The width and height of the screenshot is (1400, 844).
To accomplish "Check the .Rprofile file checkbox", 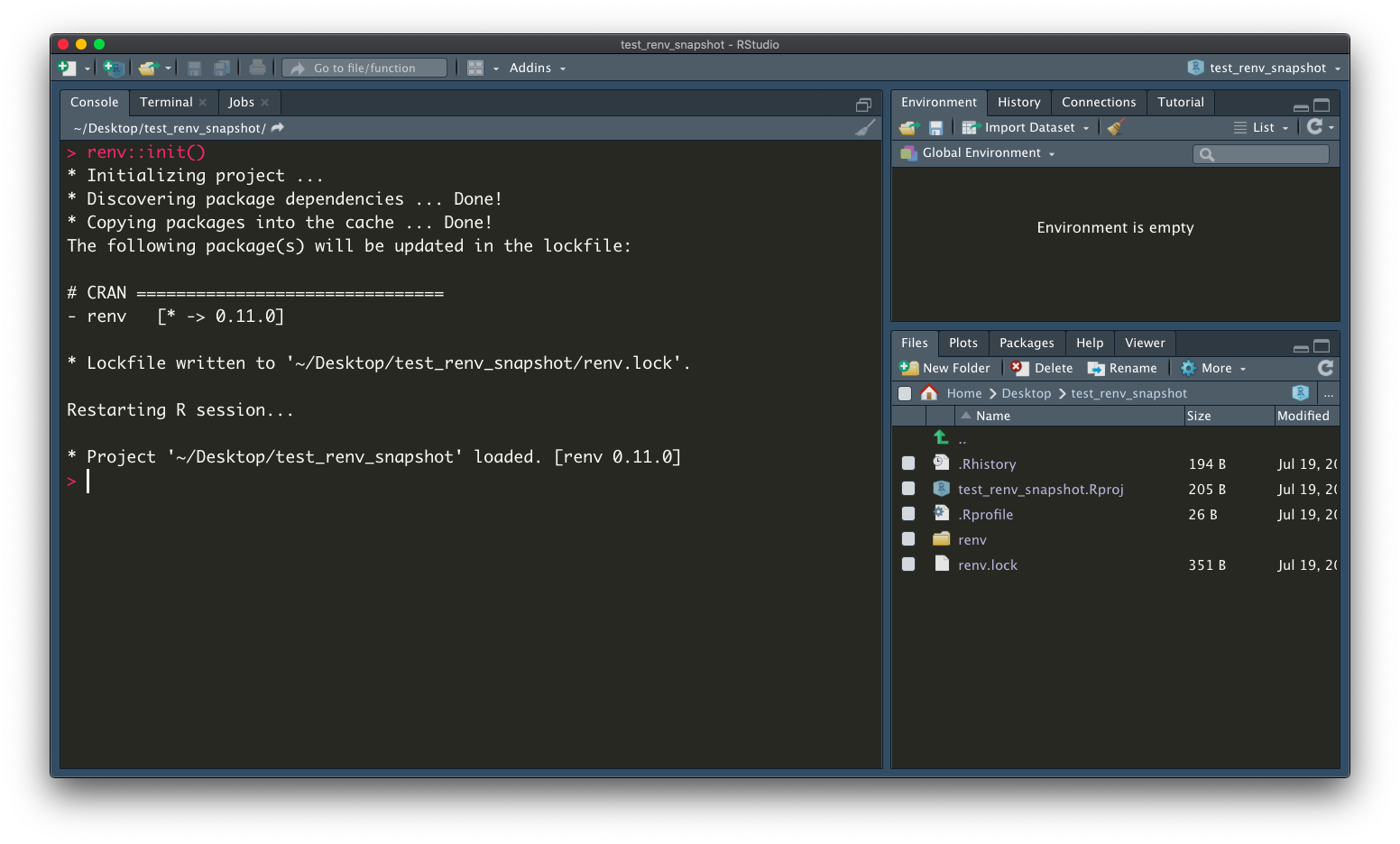I will (908, 514).
